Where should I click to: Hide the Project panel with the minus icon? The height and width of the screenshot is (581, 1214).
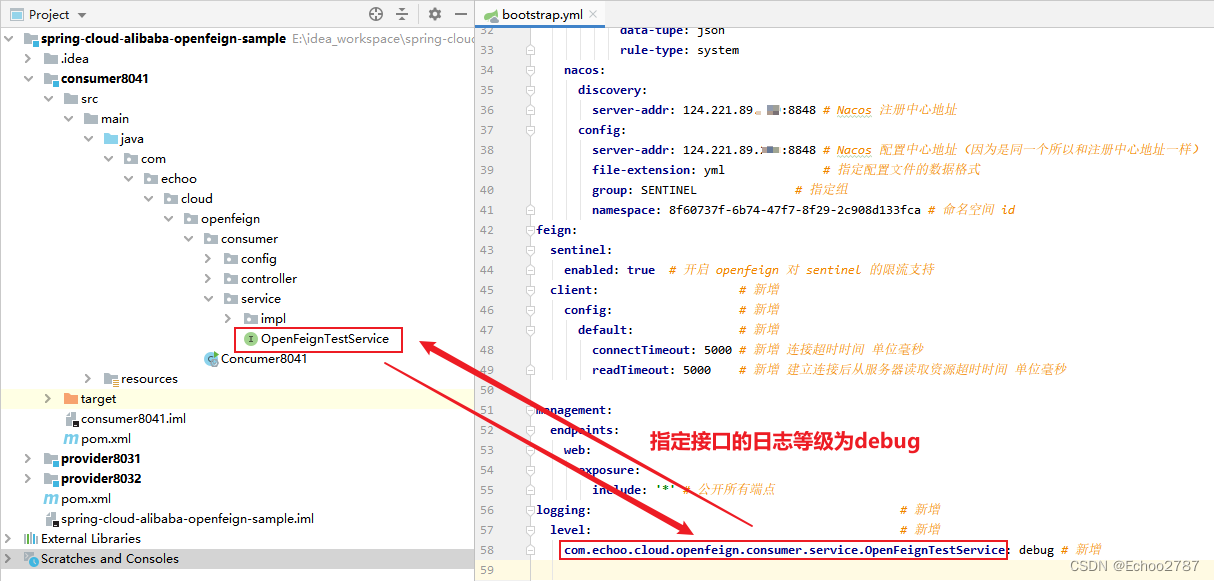(459, 14)
